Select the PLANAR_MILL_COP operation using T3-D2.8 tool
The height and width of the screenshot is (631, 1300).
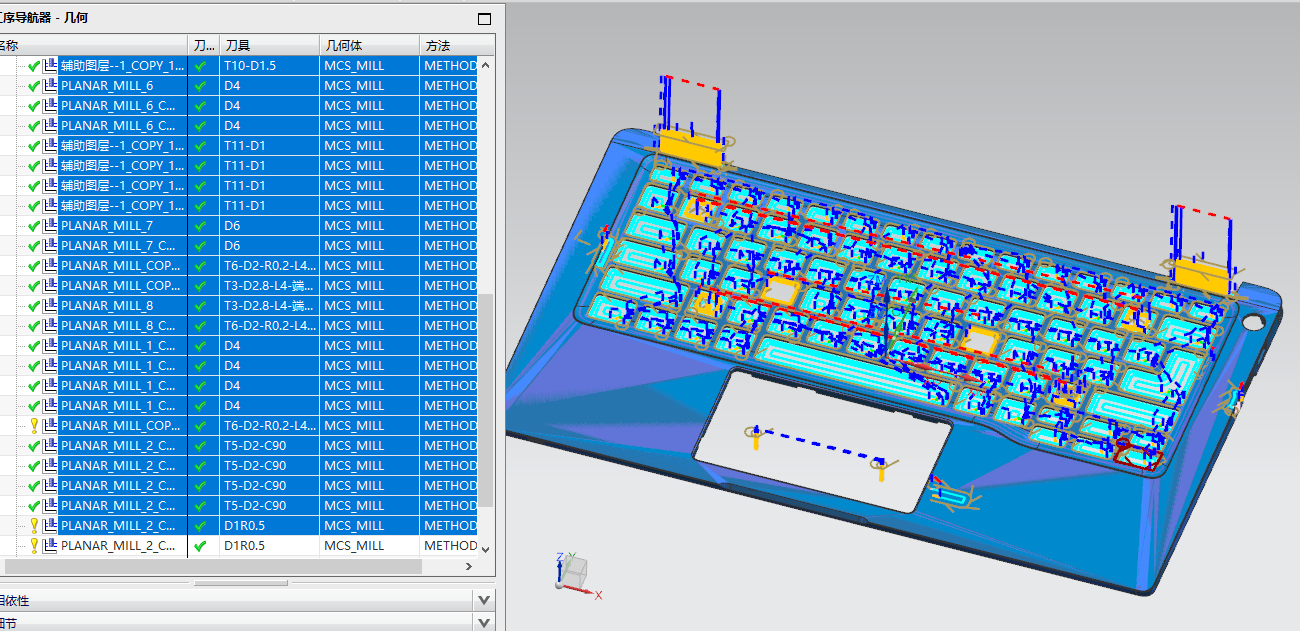pyautogui.click(x=123, y=286)
